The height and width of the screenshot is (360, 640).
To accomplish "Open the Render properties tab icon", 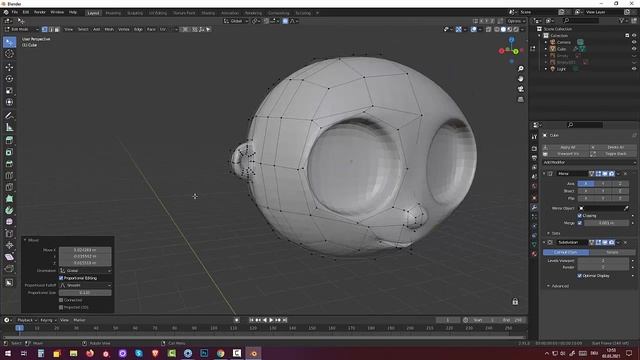I will [x=534, y=148].
